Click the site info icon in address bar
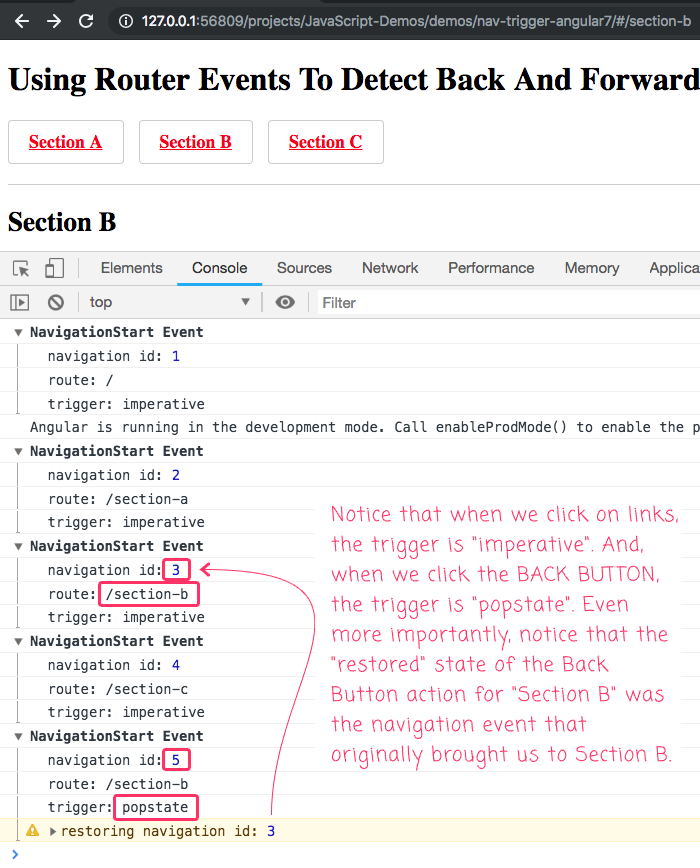Image resolution: width=700 pixels, height=868 pixels. click(x=125, y=20)
